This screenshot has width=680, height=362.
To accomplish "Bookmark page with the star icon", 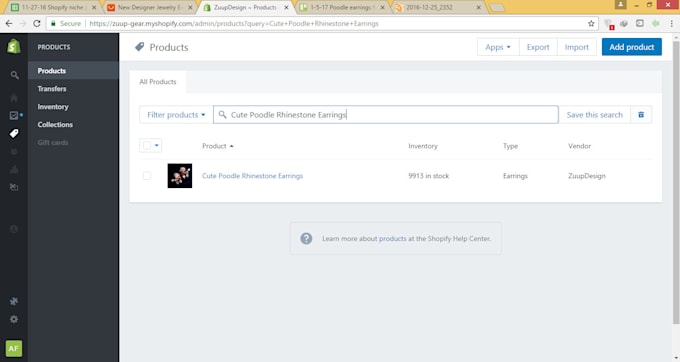I will [x=591, y=23].
